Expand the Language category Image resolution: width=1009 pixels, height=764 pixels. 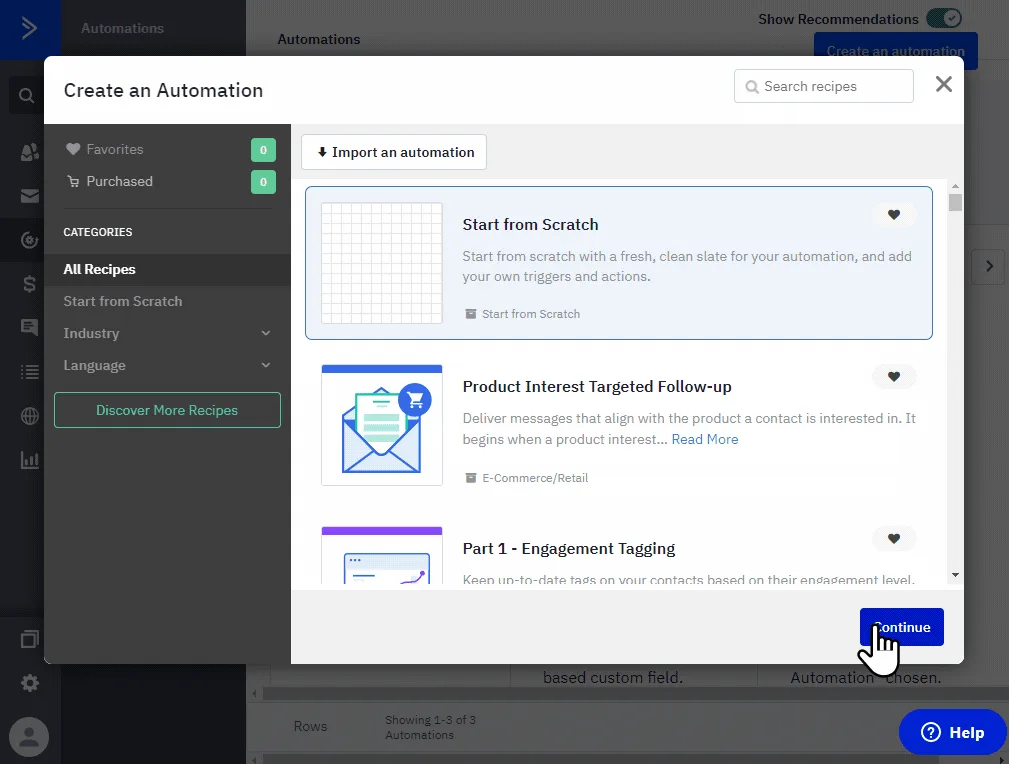(167, 366)
